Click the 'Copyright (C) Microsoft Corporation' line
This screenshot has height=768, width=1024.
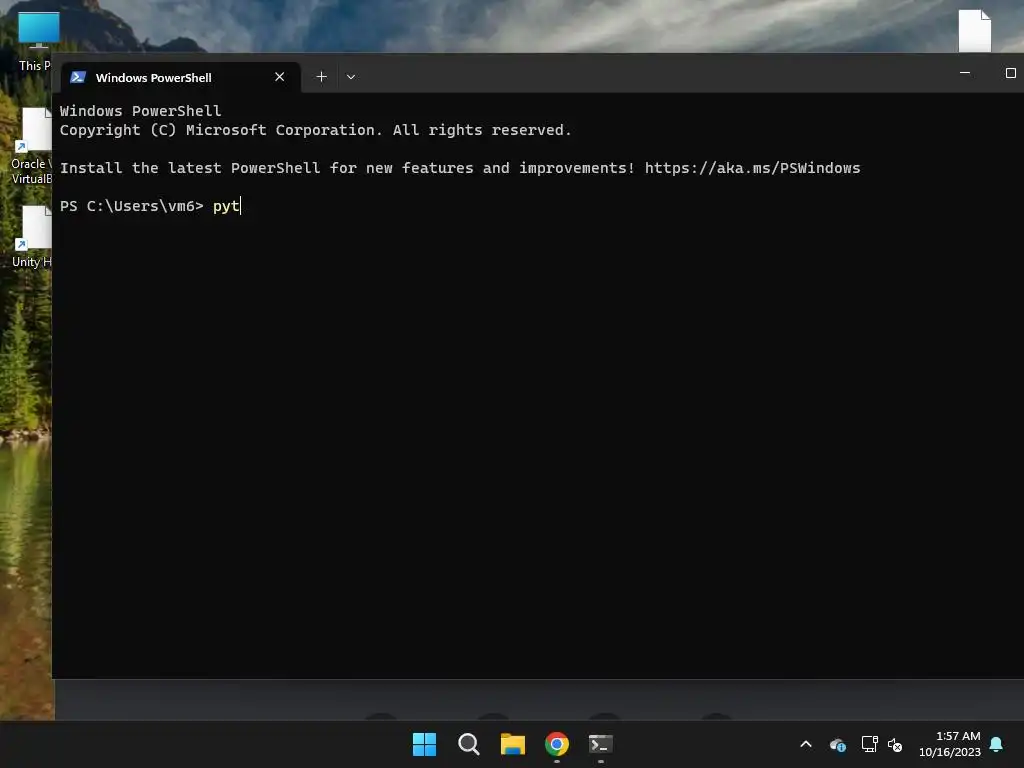[315, 130]
